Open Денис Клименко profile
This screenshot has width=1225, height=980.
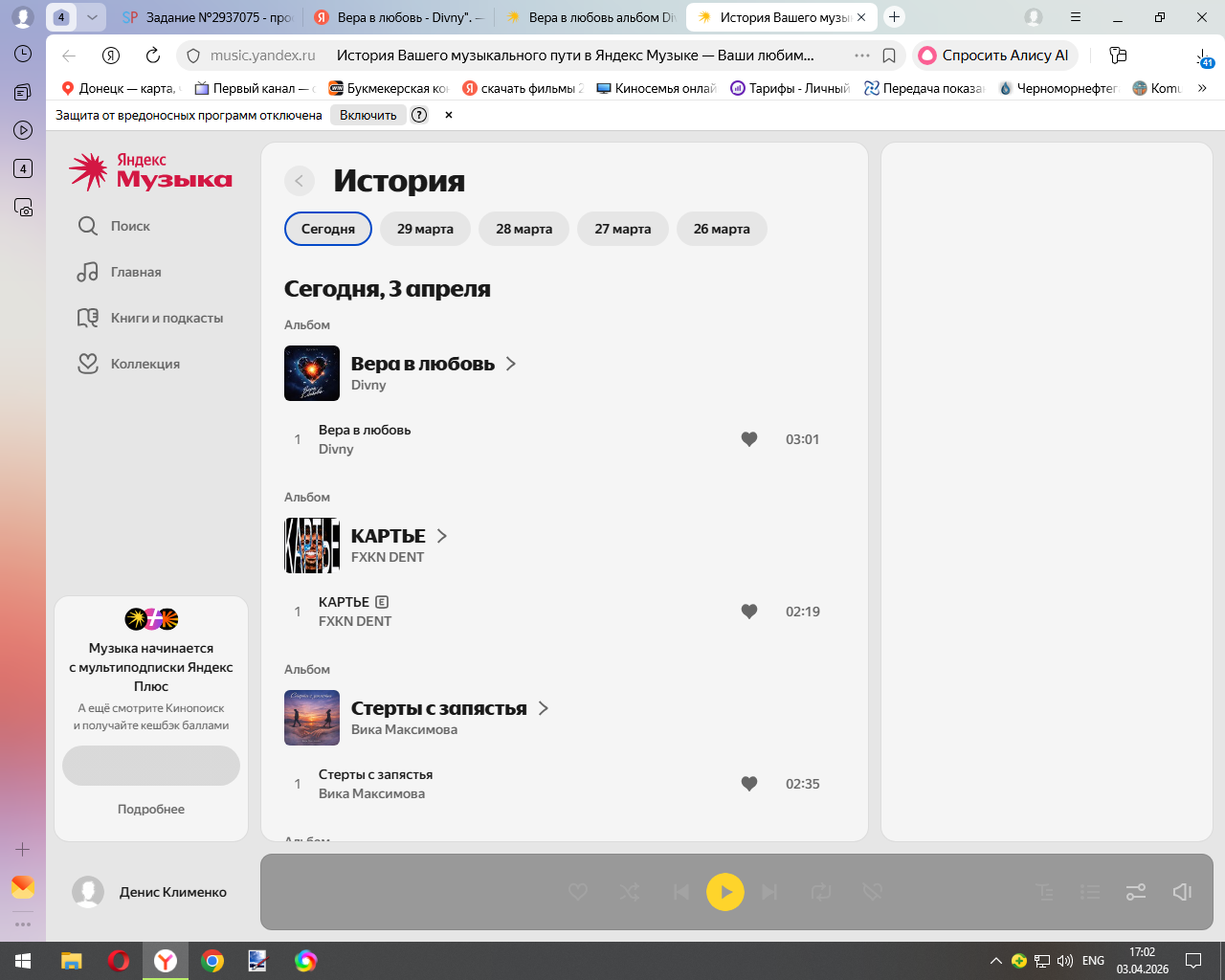tap(150, 892)
